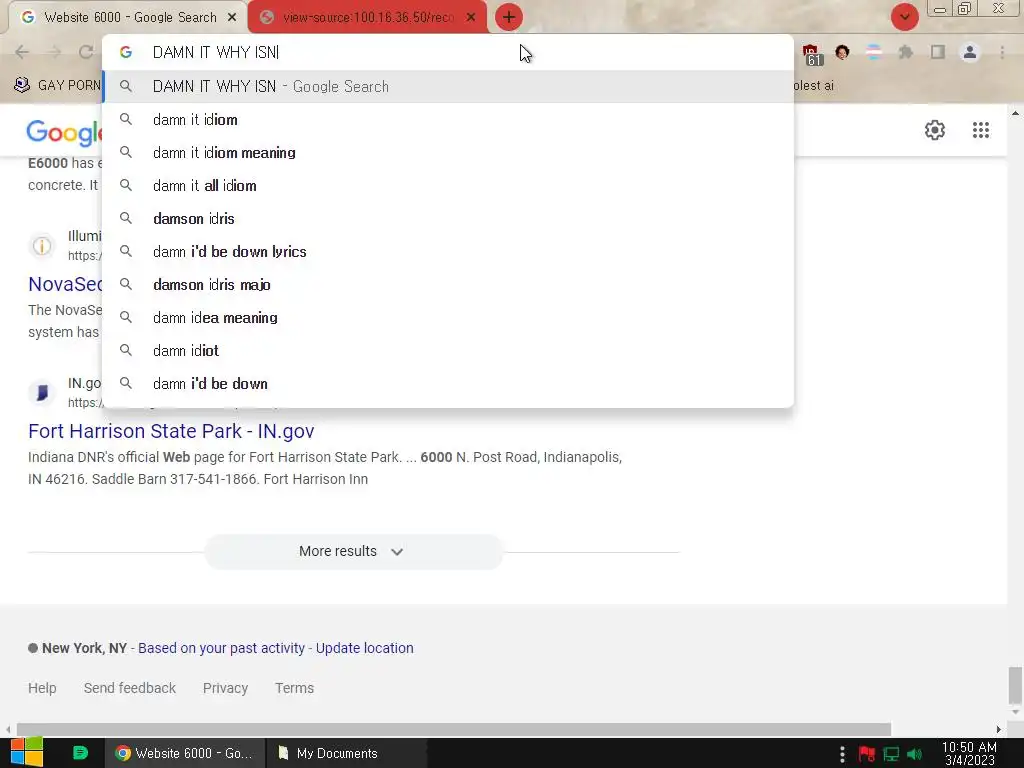Close the view-source tab
This screenshot has width=1024, height=768.
(x=471, y=18)
